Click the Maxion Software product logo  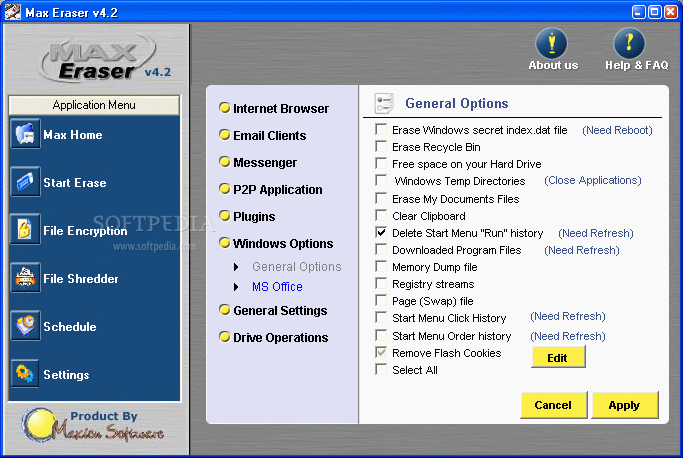tap(92, 425)
